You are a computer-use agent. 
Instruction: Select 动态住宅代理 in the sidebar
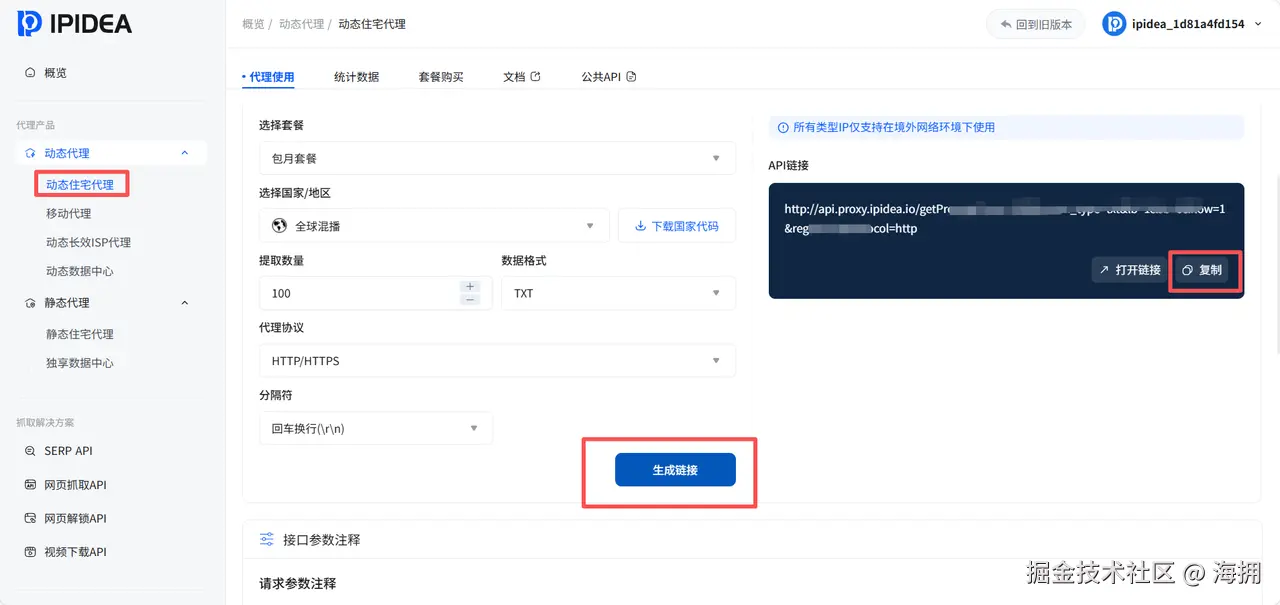point(80,185)
